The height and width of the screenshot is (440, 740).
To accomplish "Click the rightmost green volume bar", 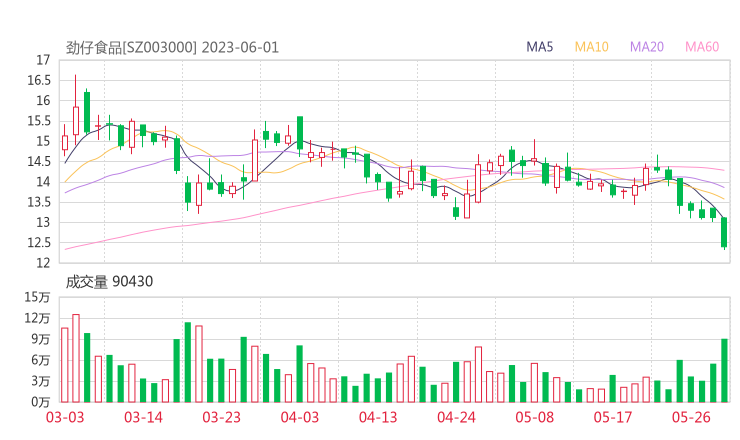I will [724, 371].
